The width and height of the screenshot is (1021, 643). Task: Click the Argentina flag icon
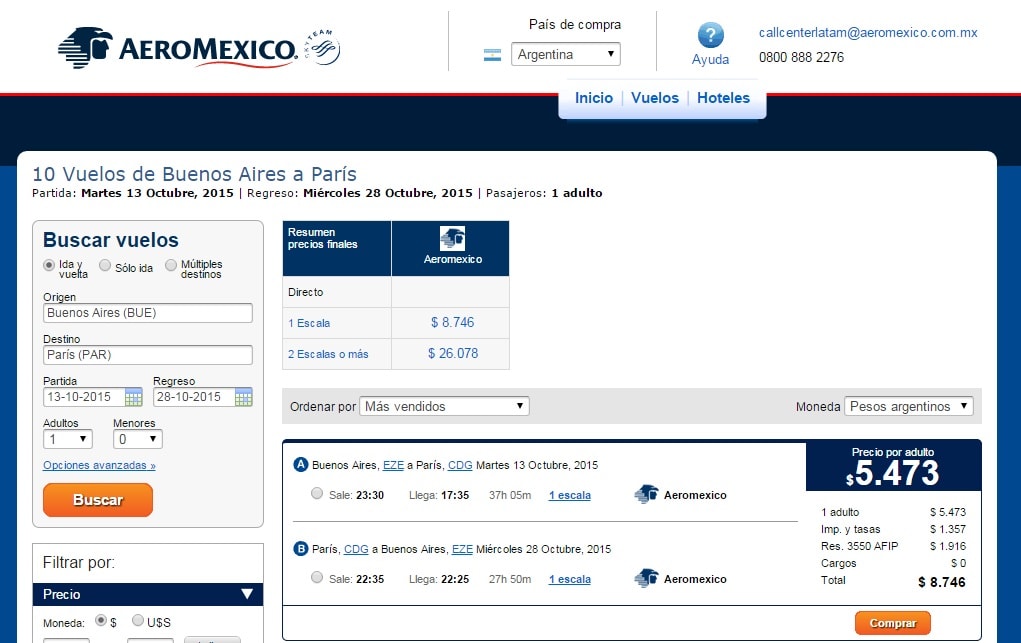(493, 55)
